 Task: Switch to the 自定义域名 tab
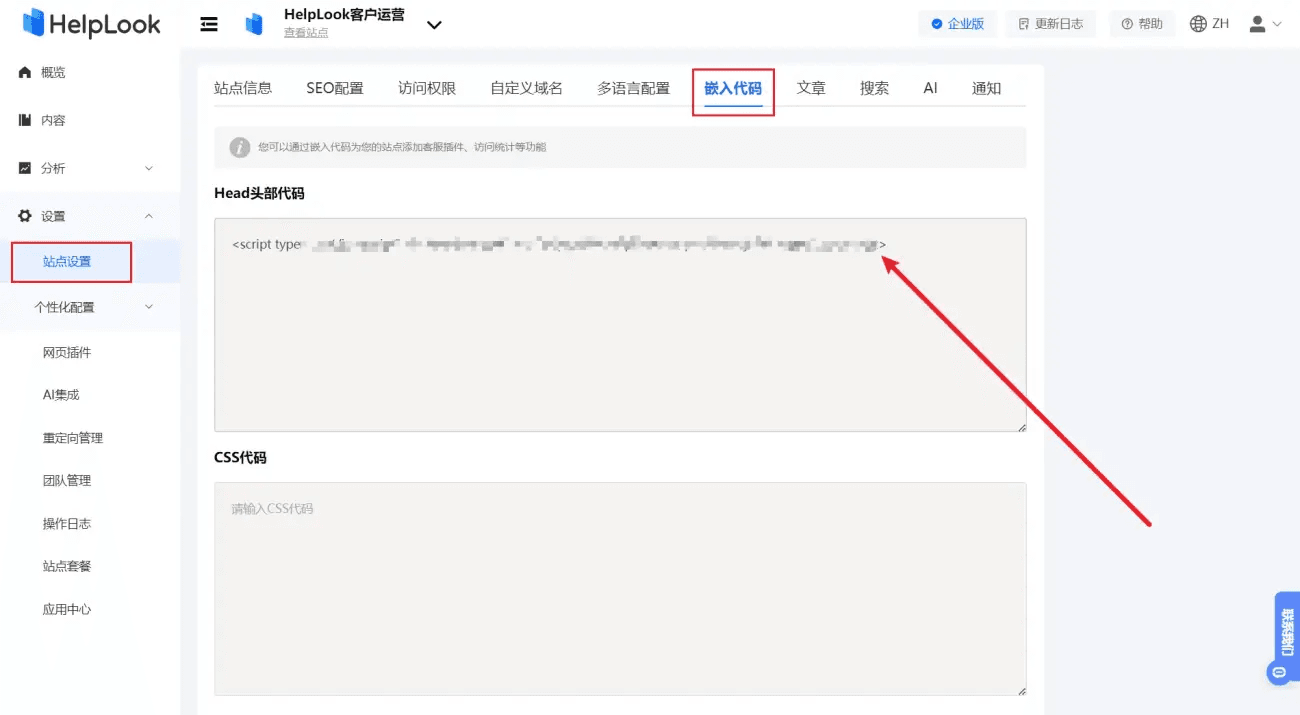click(x=526, y=88)
